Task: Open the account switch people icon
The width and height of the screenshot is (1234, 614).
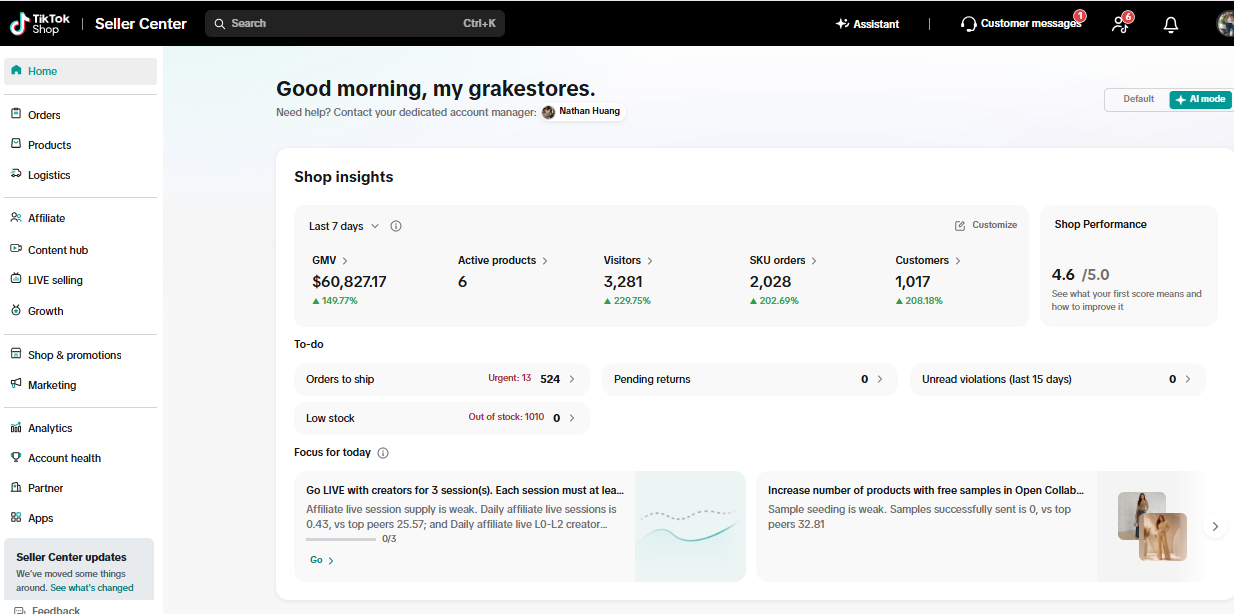Action: click(1120, 24)
